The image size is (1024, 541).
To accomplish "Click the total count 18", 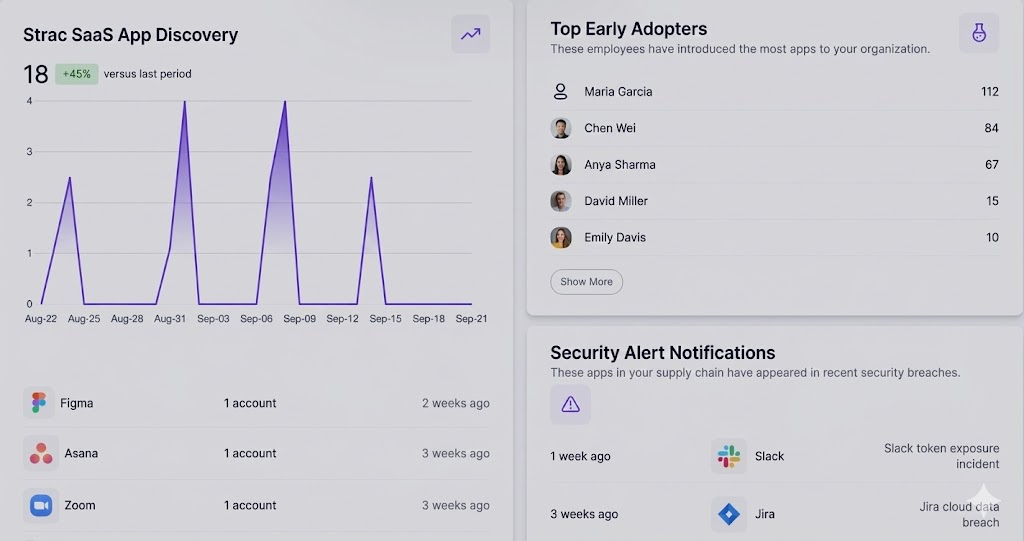I will 36,74.
